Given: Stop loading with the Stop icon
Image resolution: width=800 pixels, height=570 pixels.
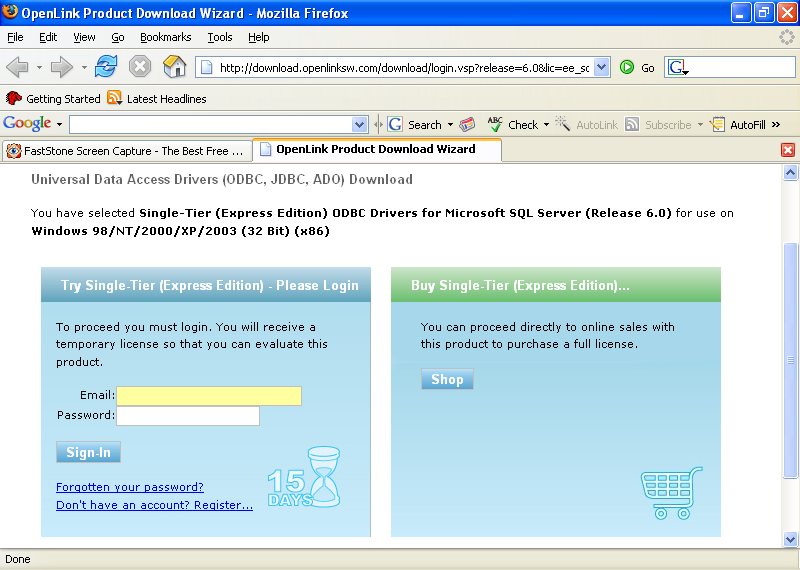Looking at the screenshot, I should pos(140,67).
